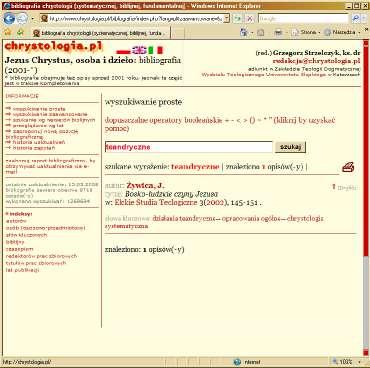370x368 pixels.
Task: Click the redakcja@chrystologia.pl email link
Action: [x=316, y=61]
